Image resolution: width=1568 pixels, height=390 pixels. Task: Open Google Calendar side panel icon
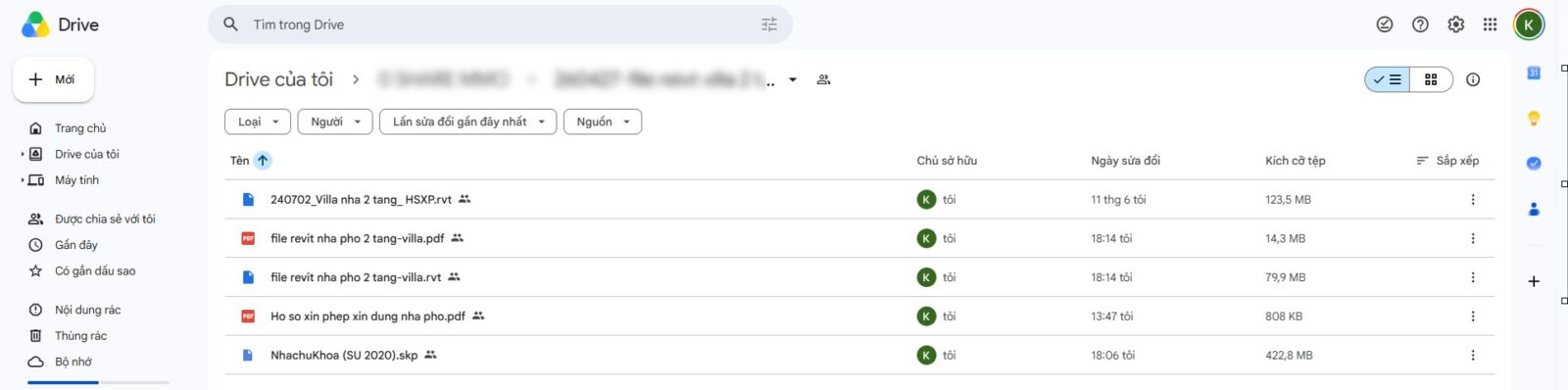coord(1534,73)
